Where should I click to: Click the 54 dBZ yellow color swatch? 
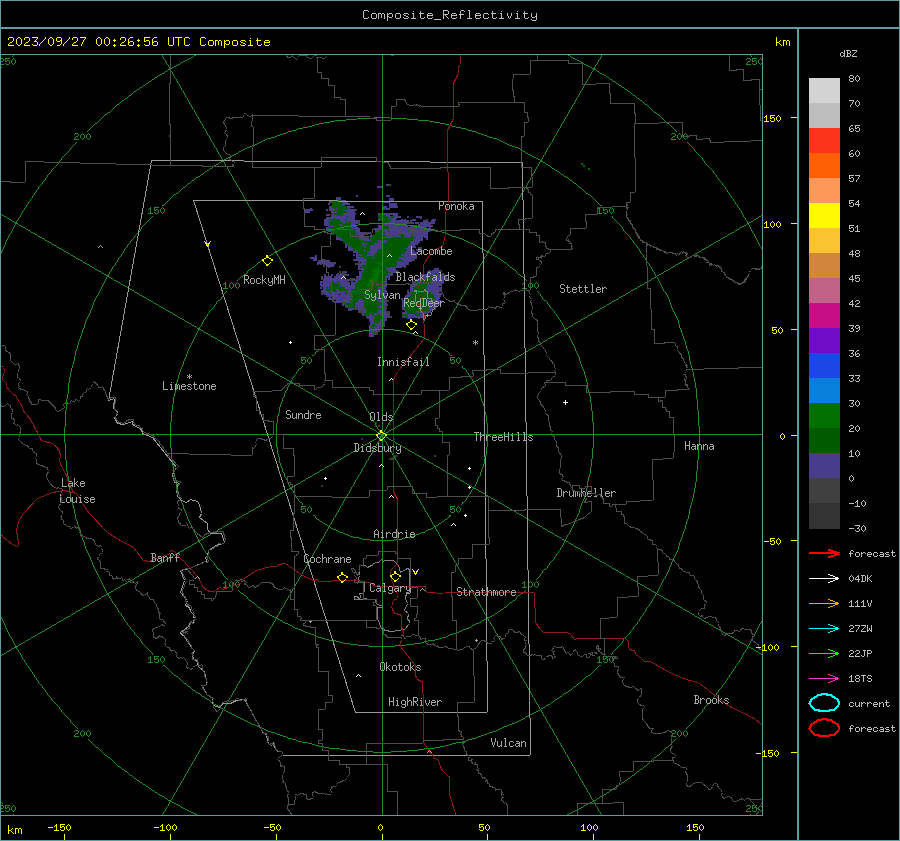click(824, 215)
